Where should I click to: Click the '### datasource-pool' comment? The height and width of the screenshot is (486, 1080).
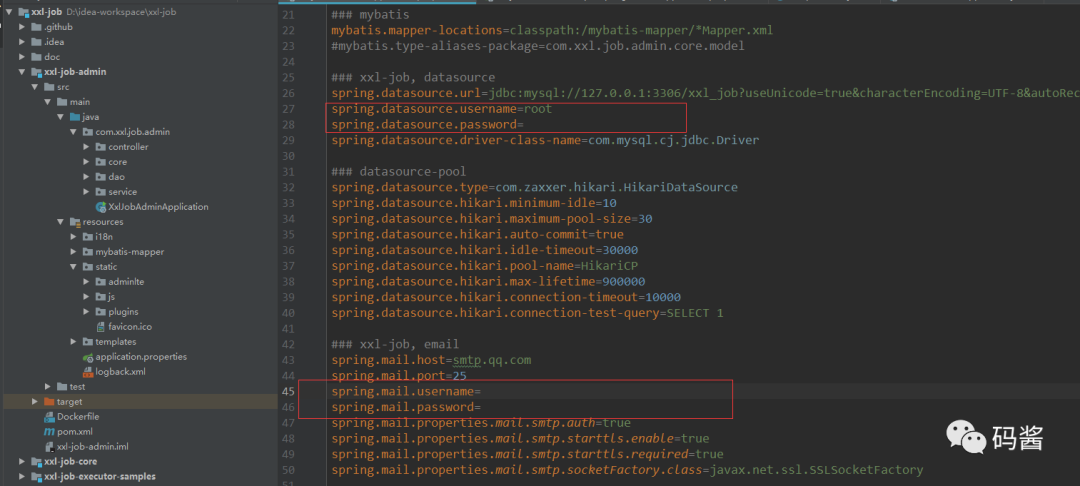tap(398, 171)
